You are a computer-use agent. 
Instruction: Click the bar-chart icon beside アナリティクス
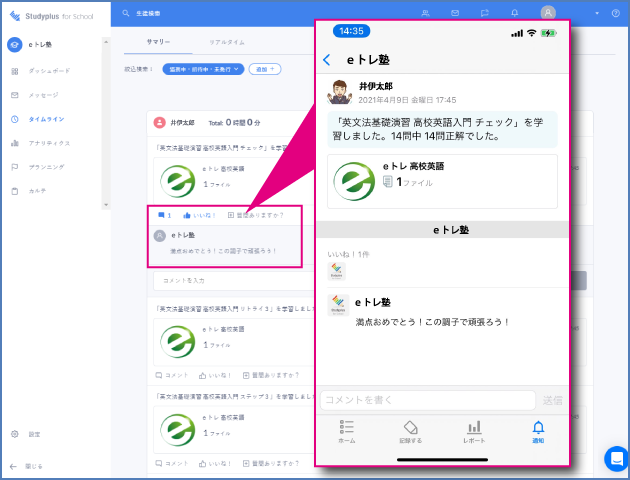(x=15, y=143)
